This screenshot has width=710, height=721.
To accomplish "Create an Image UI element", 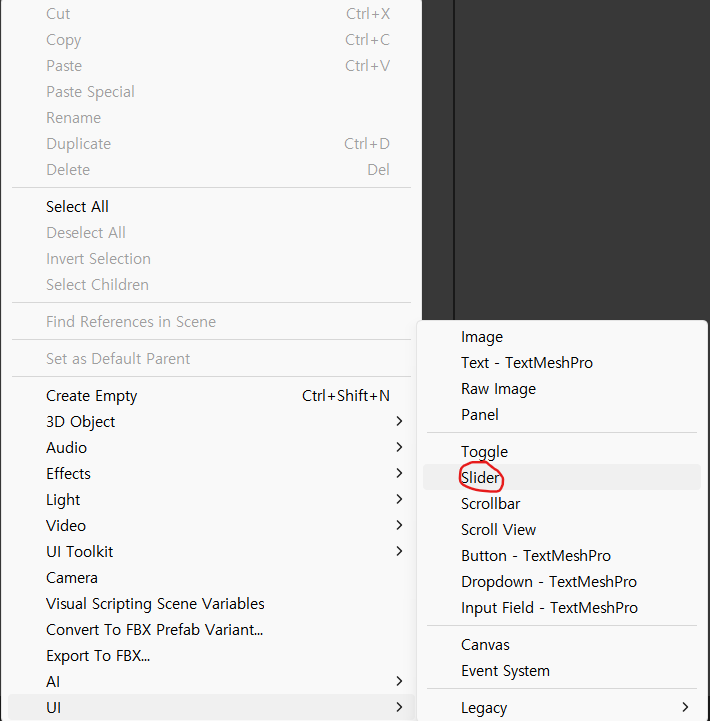I will pos(561,337).
